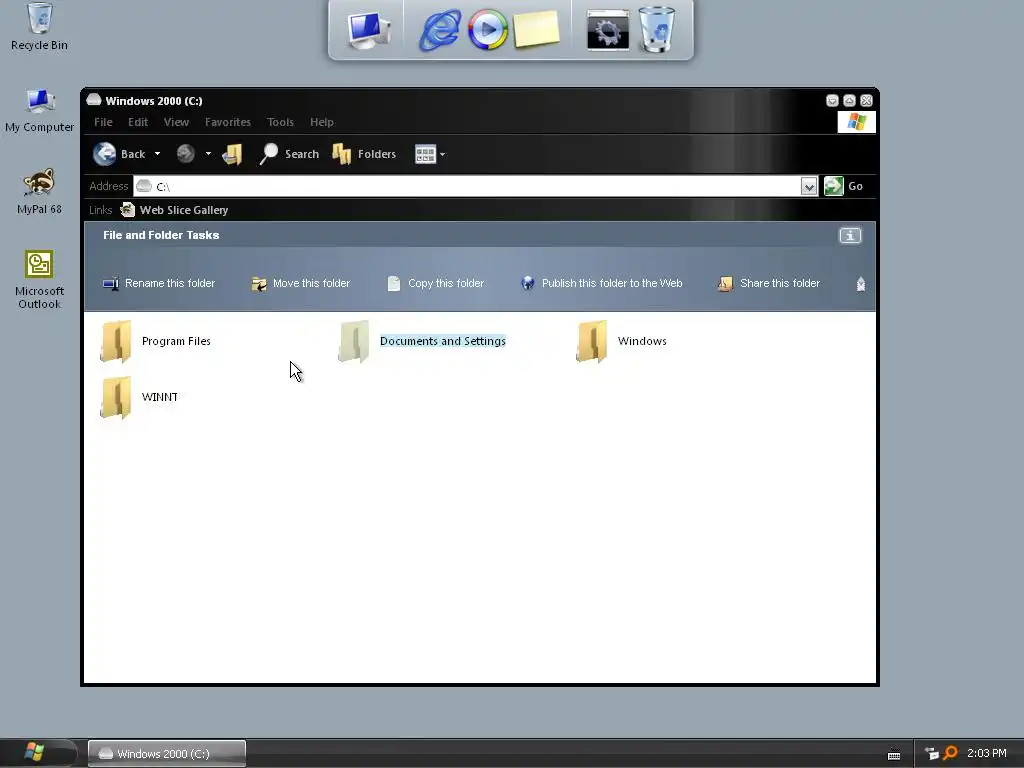Viewport: 1024px width, 768px height.
Task: Open the Edit menu
Action: (x=138, y=122)
